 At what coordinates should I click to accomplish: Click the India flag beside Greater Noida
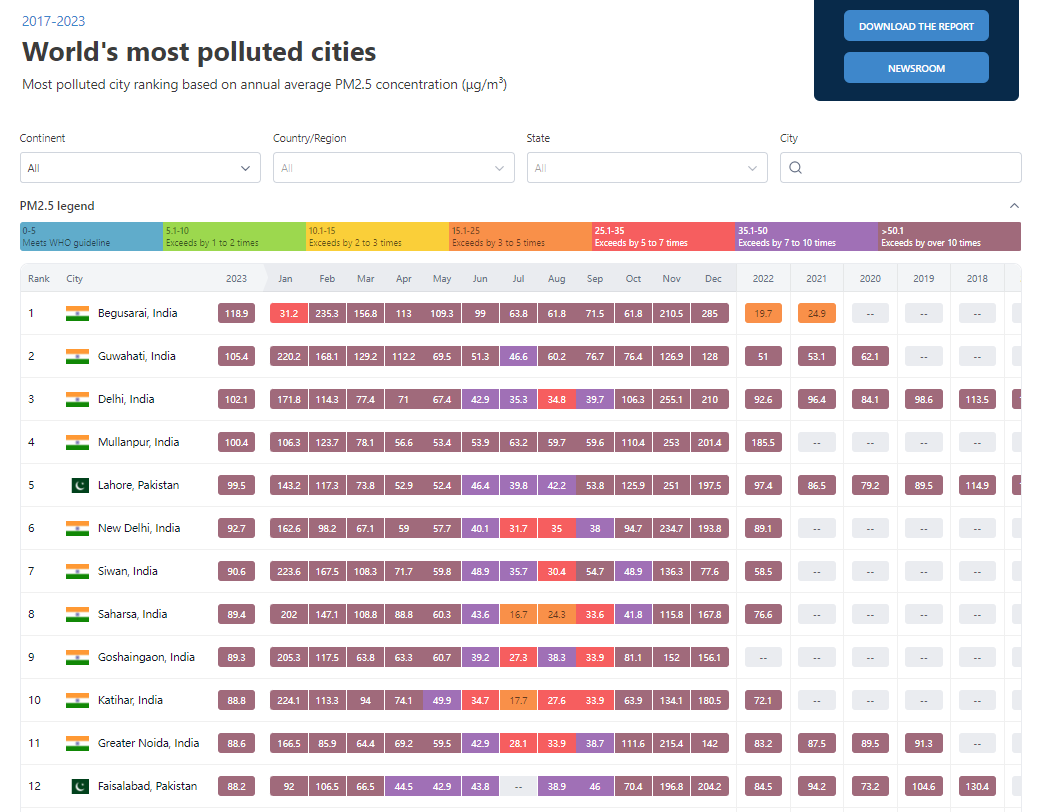click(77, 744)
